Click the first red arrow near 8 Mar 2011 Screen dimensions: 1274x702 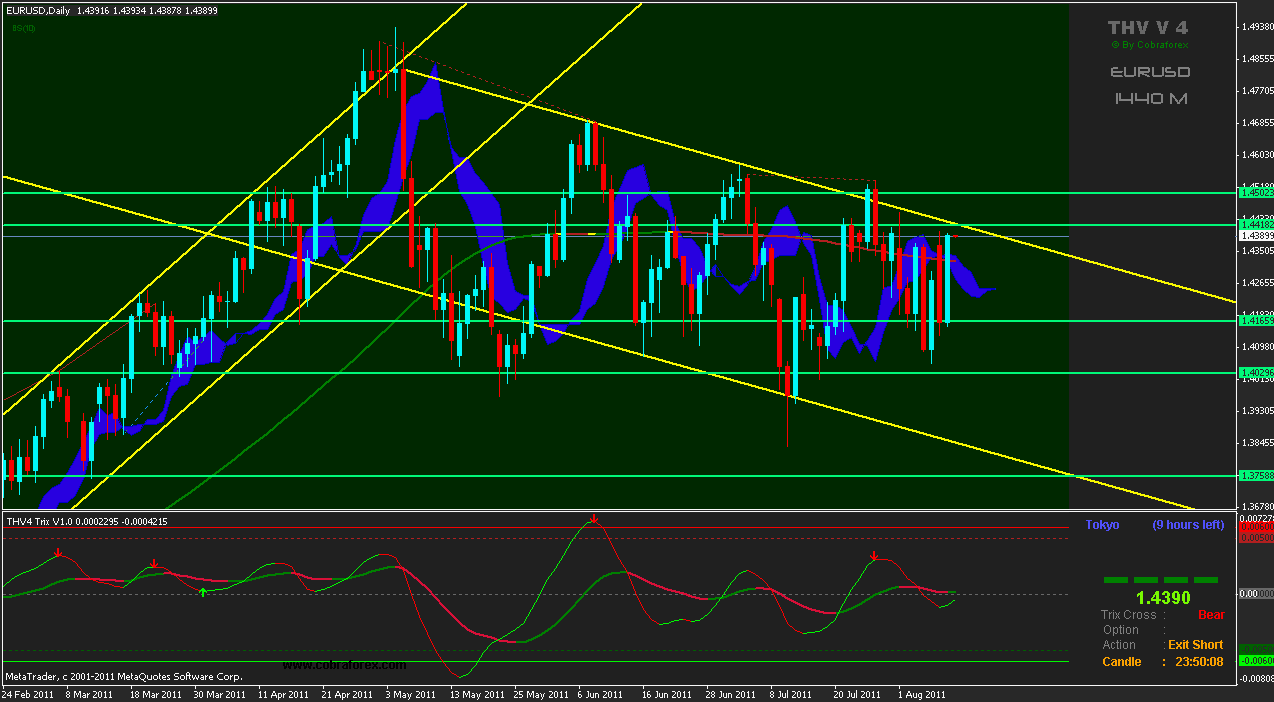(x=58, y=552)
